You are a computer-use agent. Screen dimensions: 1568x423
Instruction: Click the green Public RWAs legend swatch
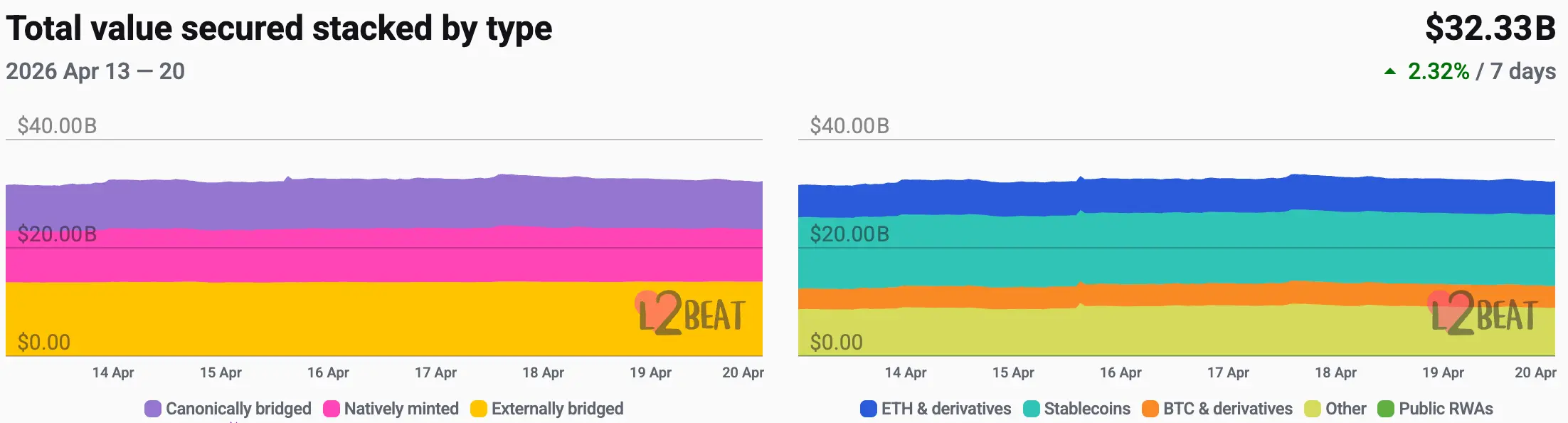(1385, 409)
